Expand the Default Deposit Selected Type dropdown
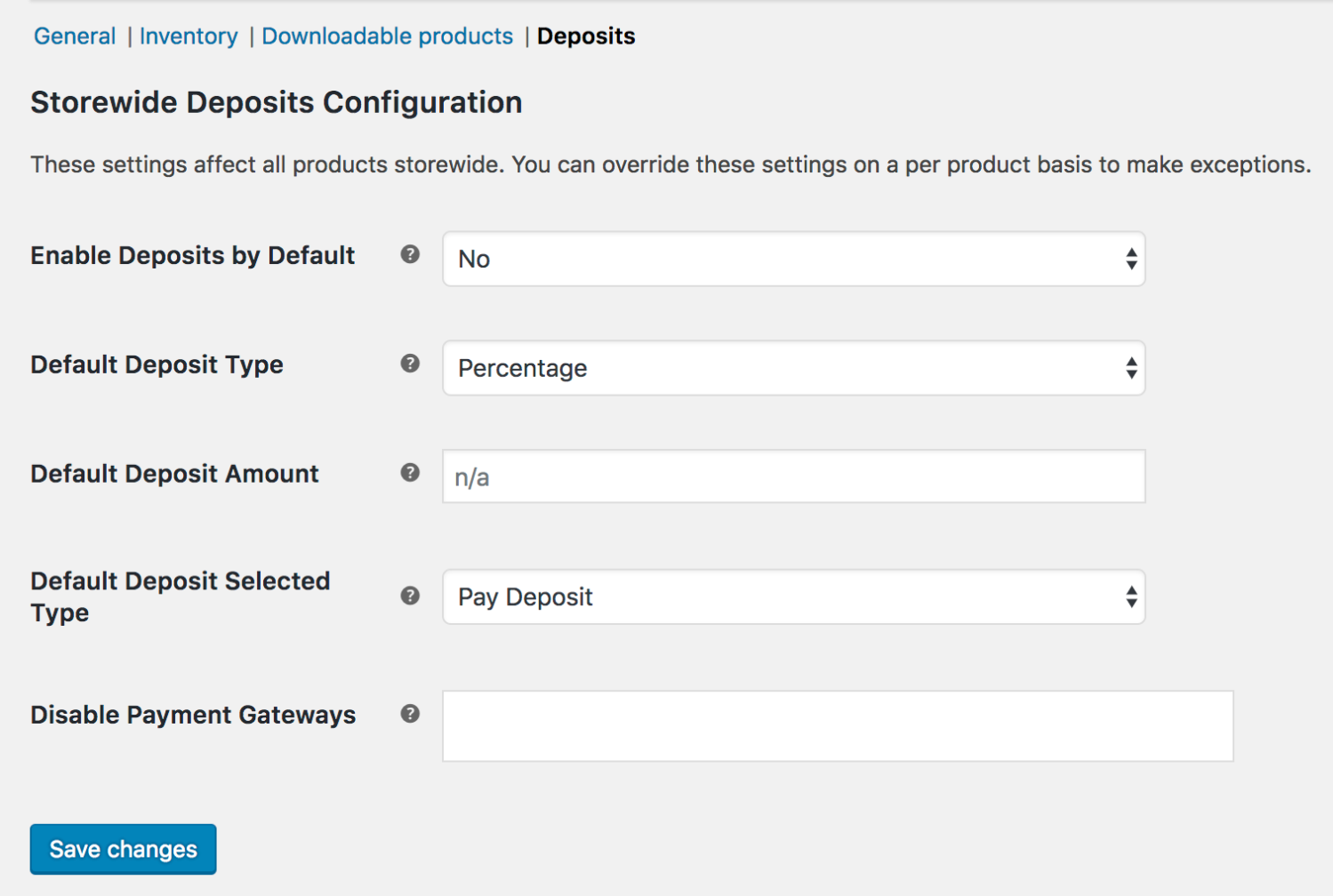Viewport: 1333px width, 896px height. click(x=791, y=596)
